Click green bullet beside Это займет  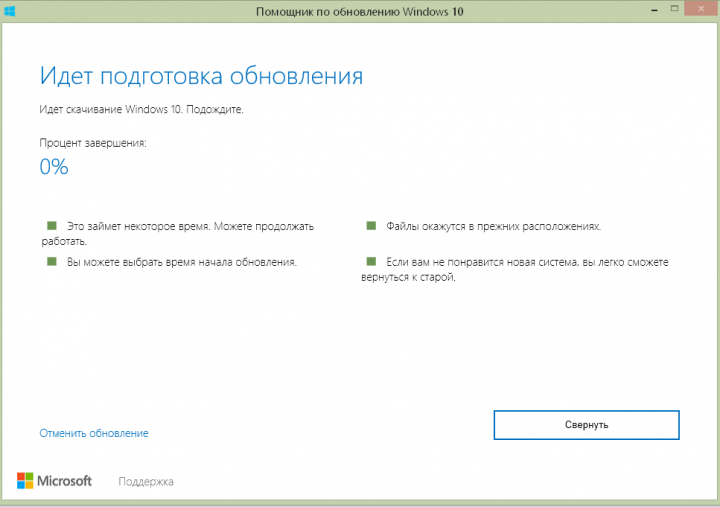[51, 225]
